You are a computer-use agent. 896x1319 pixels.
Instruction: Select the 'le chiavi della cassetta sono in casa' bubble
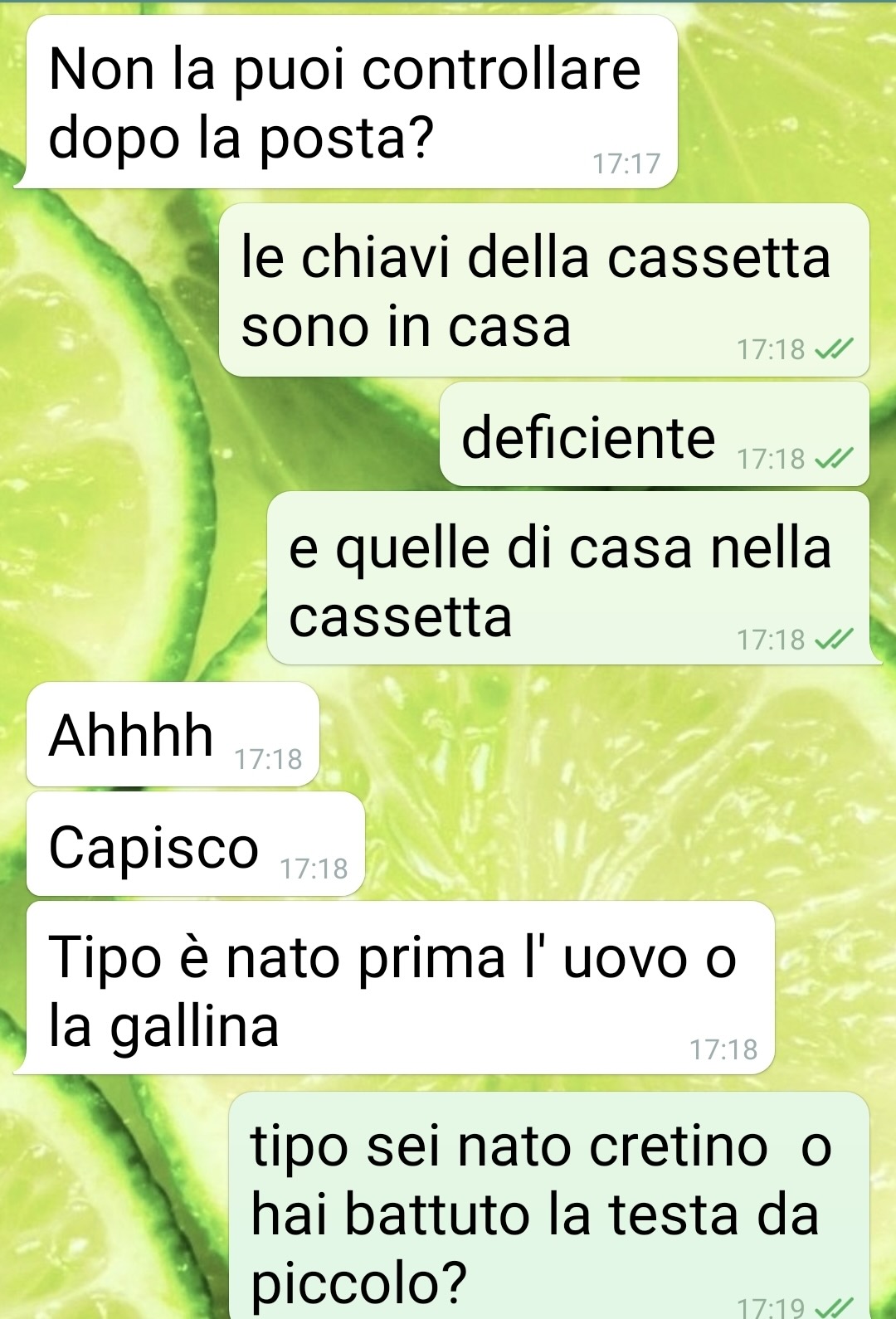click(x=544, y=290)
